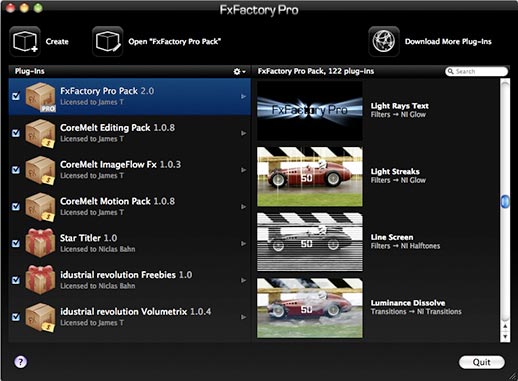Click the CoreMelt ImageFlow Fx box icon
The image size is (518, 381).
(40, 170)
